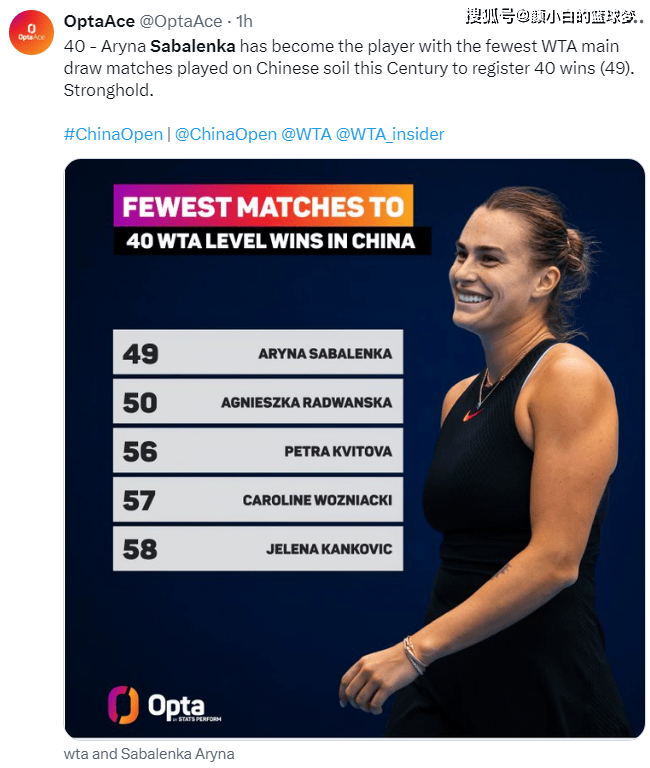Click the @ChinaOpen mention
Screen dimensions: 650x768
(x=226, y=134)
